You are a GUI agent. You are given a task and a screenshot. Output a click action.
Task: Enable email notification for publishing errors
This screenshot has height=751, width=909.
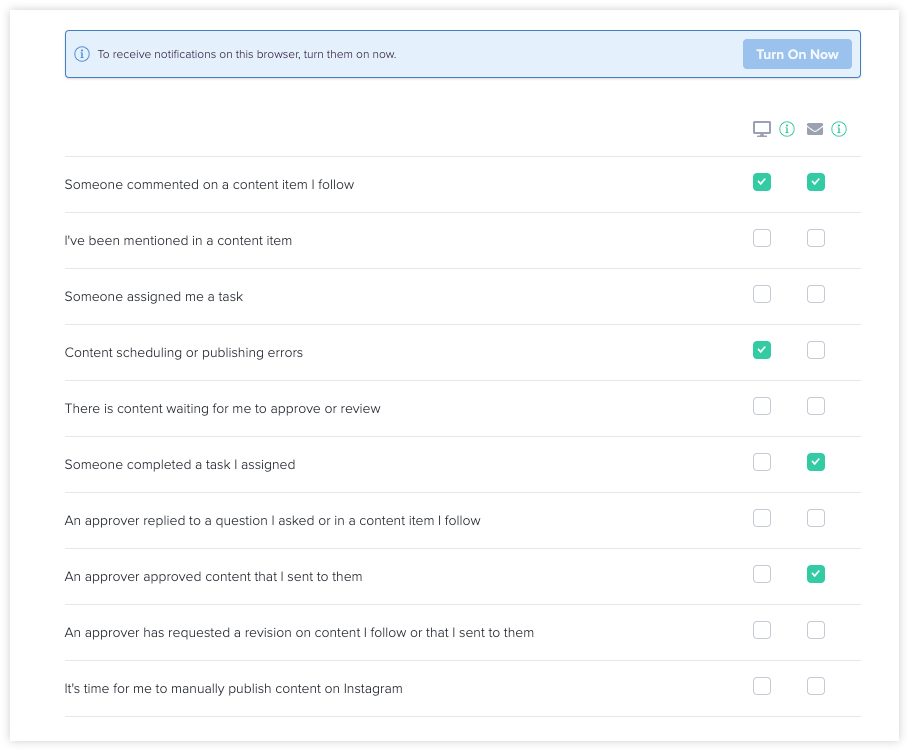pyautogui.click(x=816, y=350)
